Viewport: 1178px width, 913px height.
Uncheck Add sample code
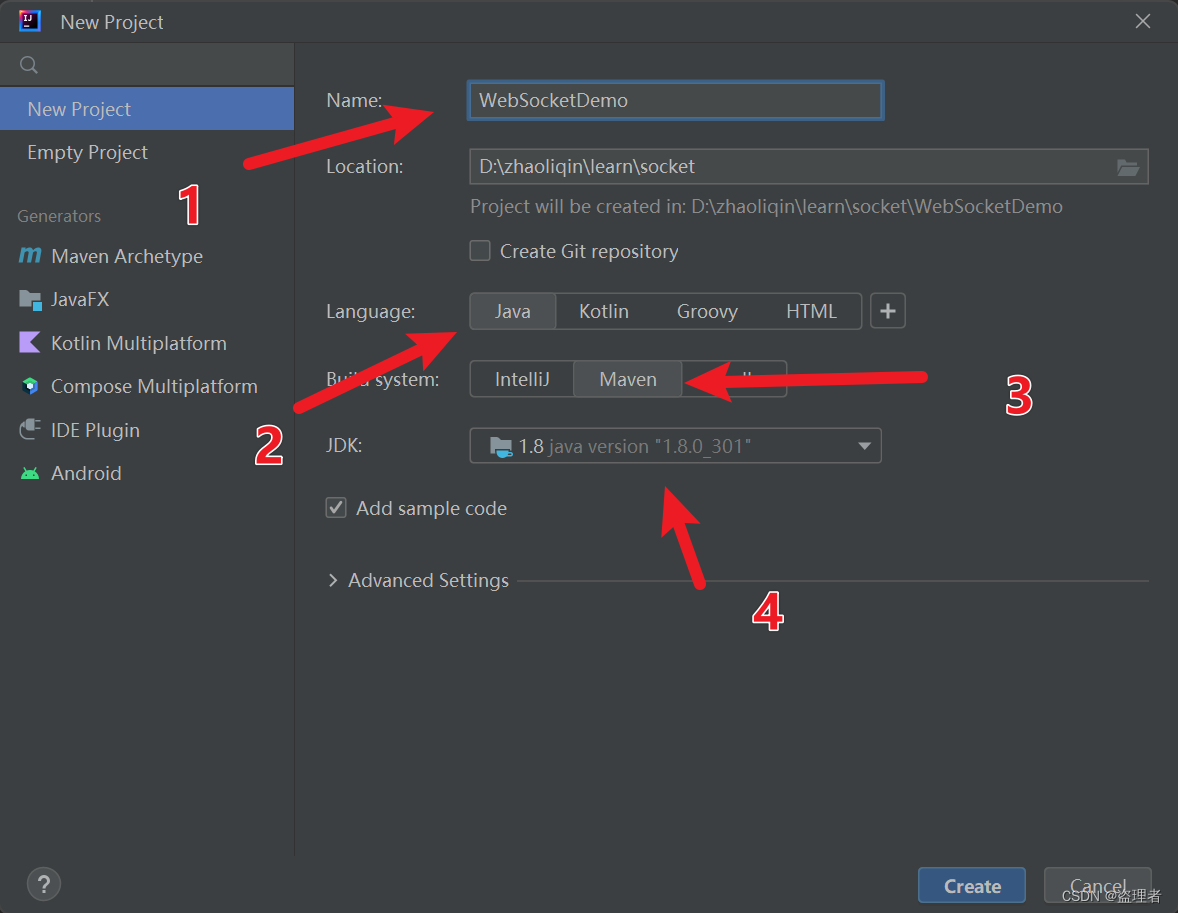[x=336, y=508]
